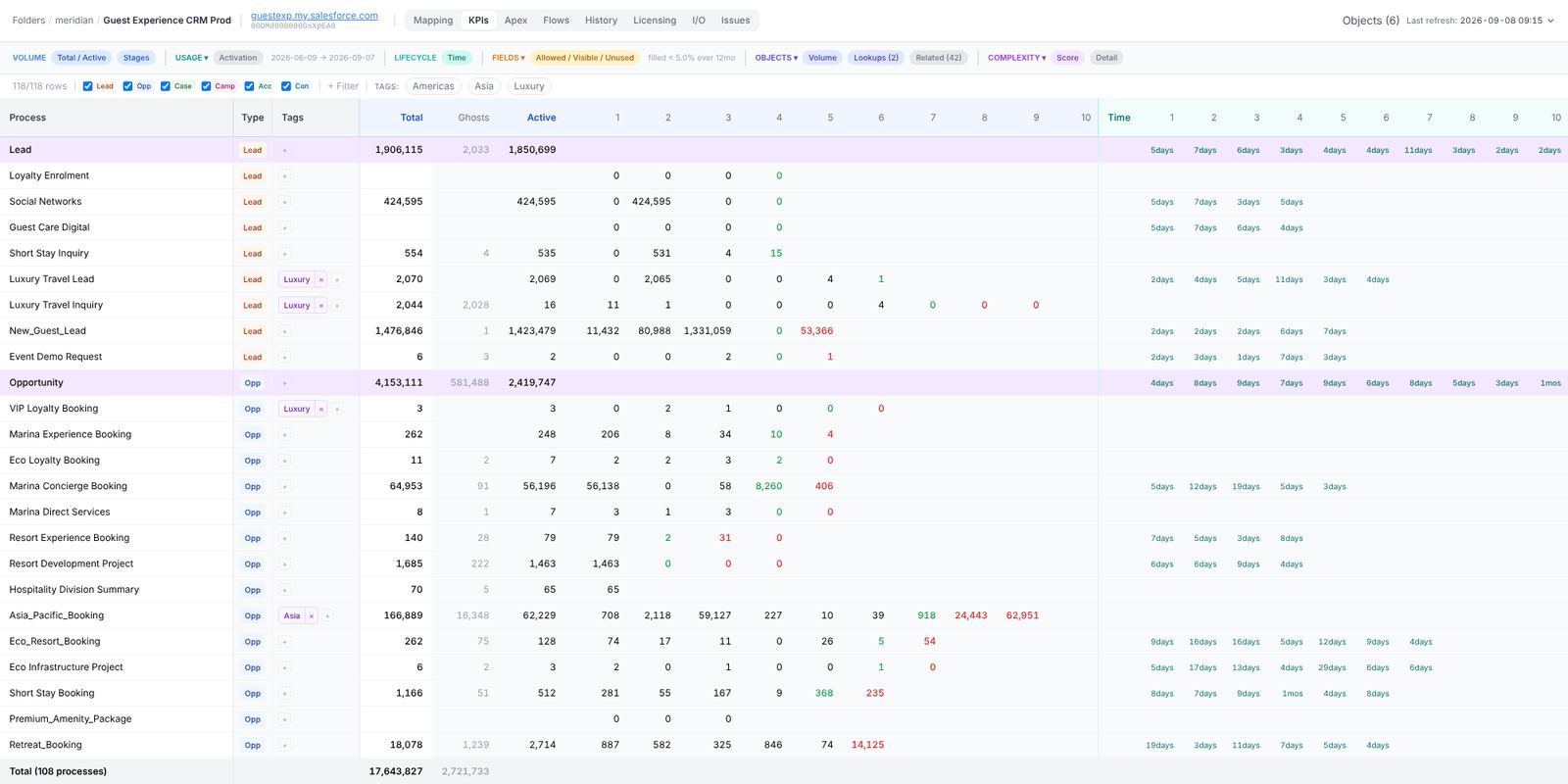
Task: Add a tag to Marina Experience Booking
Action: point(285,435)
